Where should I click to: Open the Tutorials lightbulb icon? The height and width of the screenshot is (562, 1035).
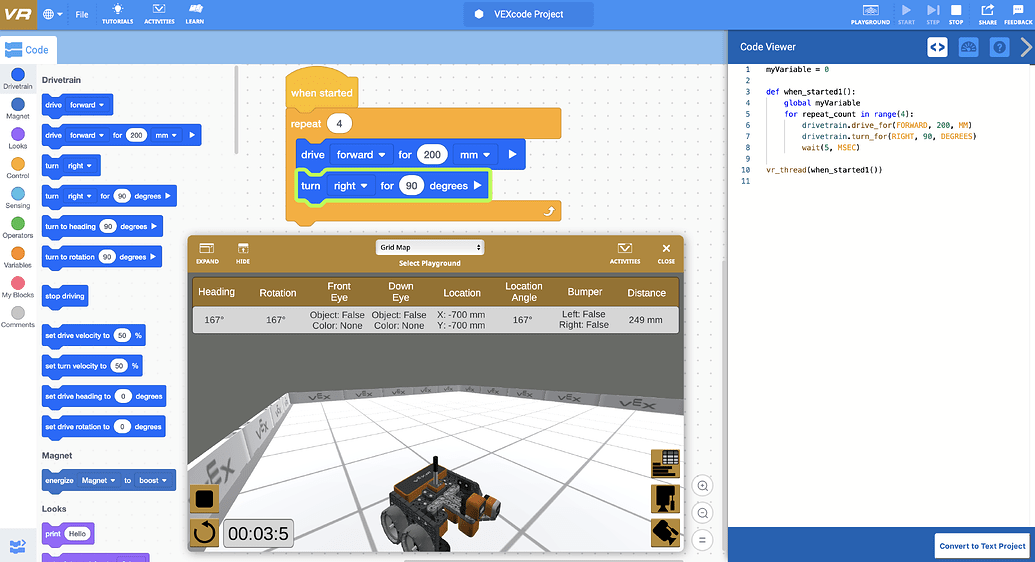[x=118, y=13]
